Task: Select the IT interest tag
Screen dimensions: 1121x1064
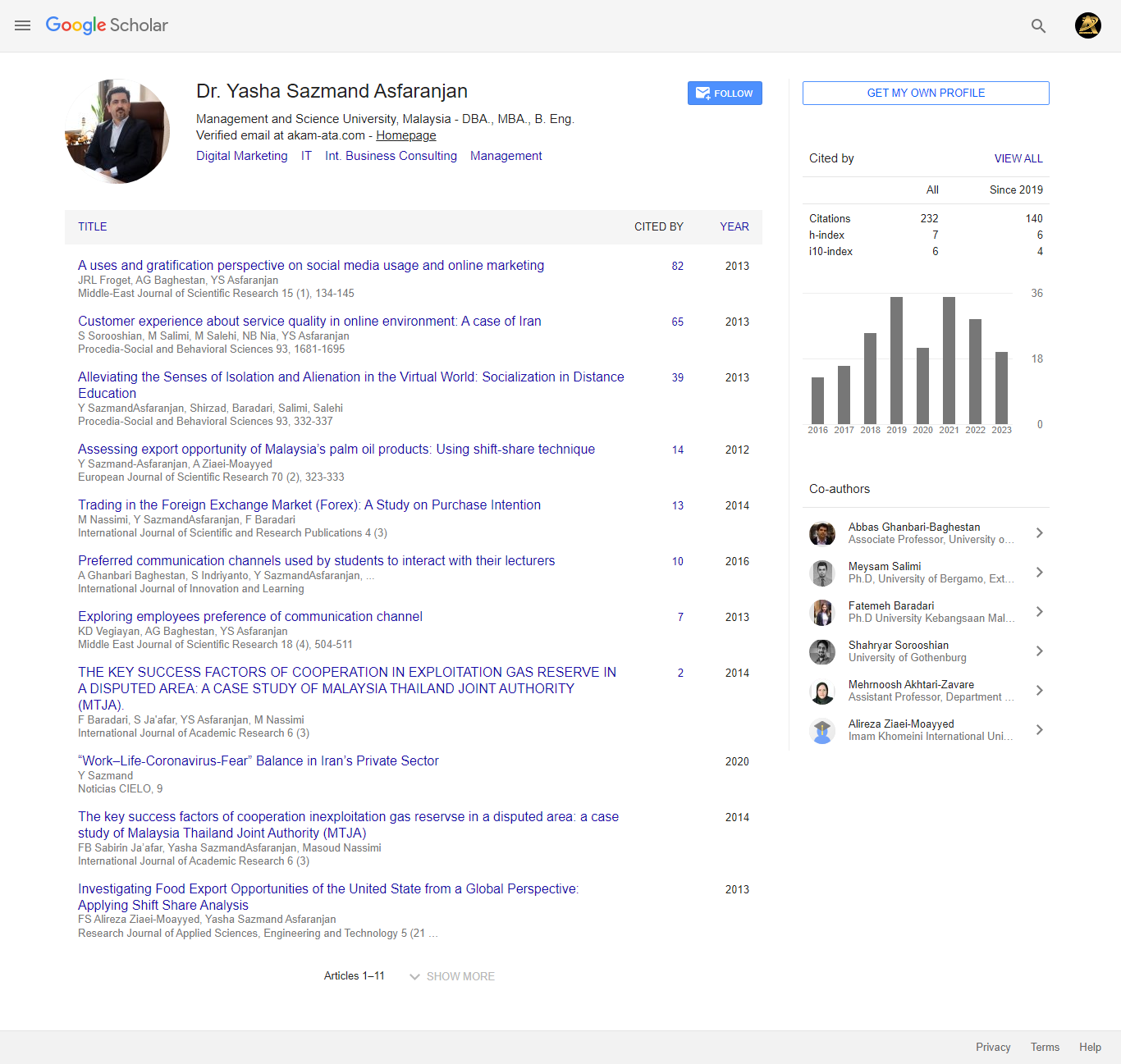Action: point(306,156)
